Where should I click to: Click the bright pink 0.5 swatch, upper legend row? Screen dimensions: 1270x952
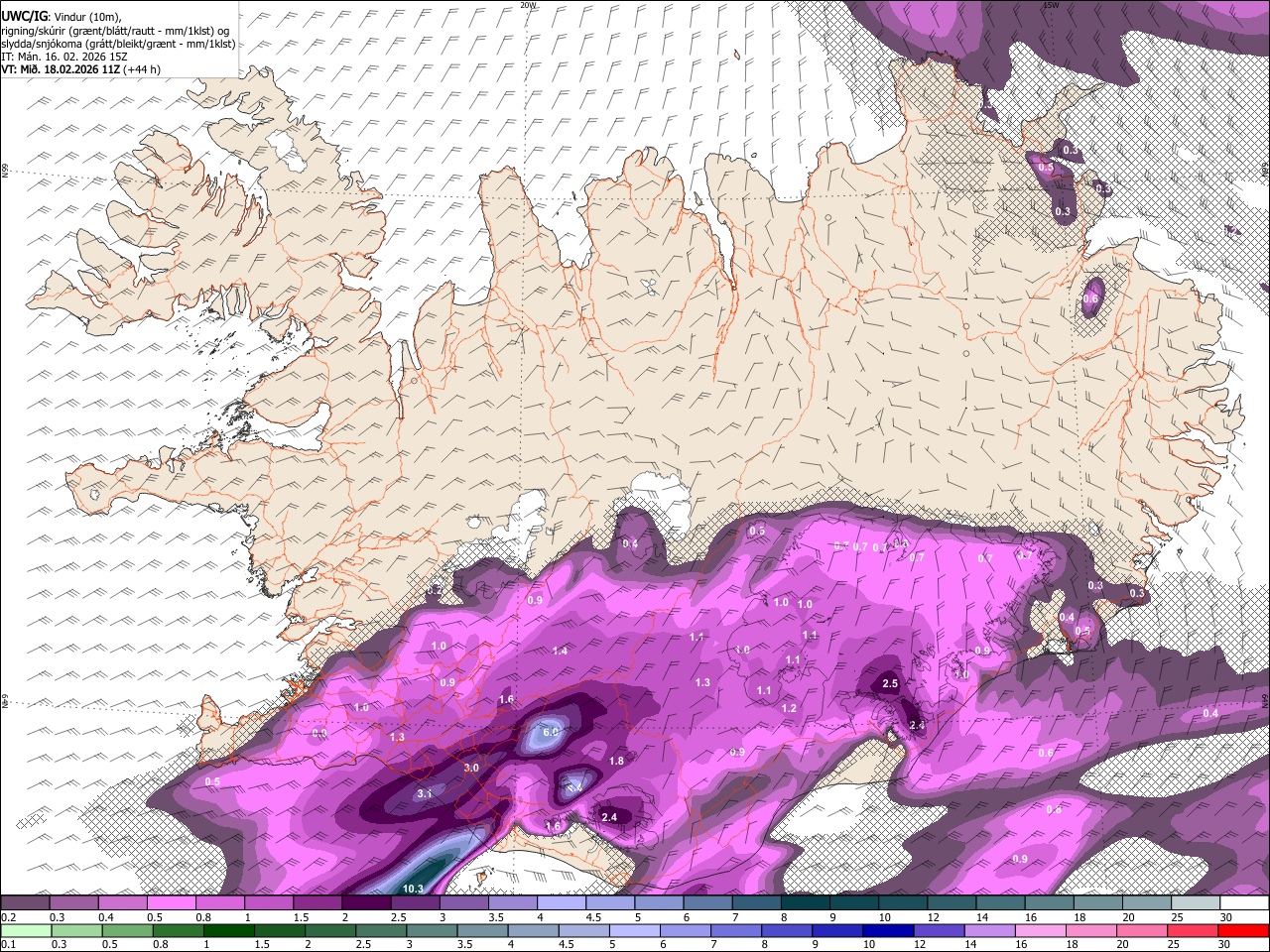coord(171,903)
